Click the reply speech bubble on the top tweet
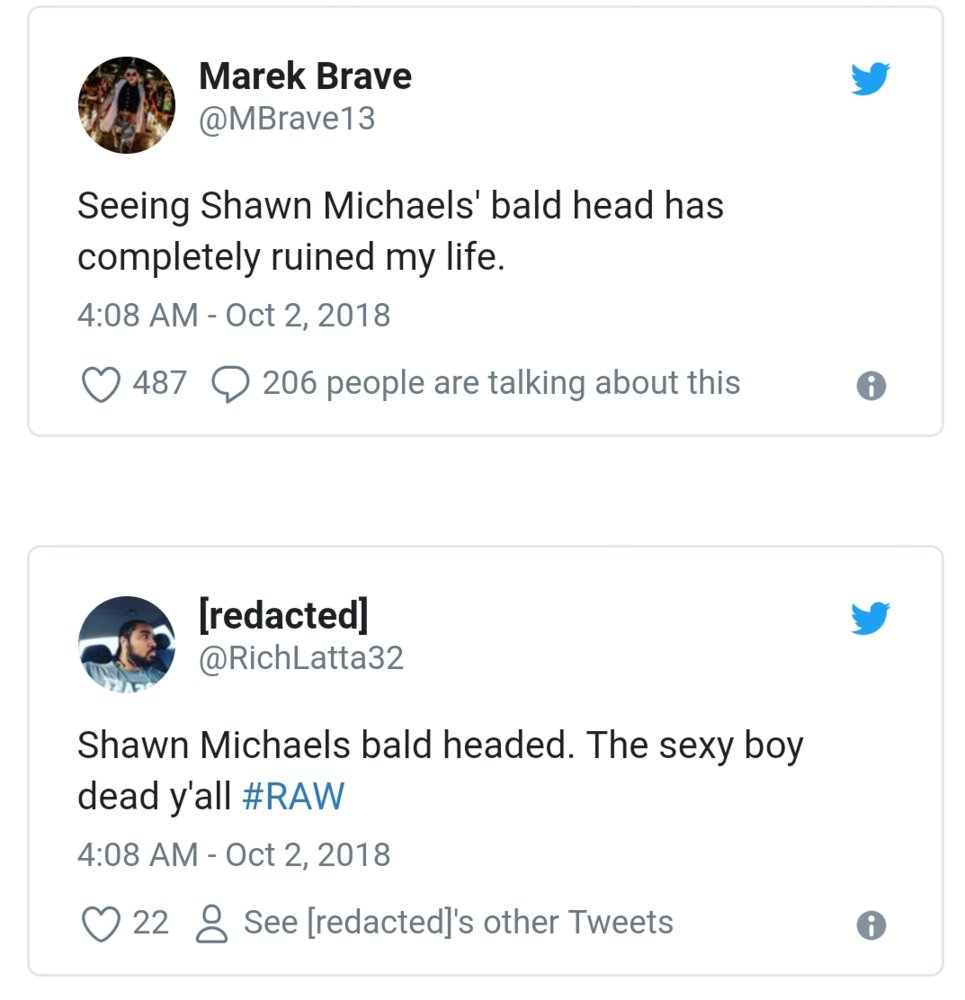Screen dimensions: 965x1000 point(231,382)
